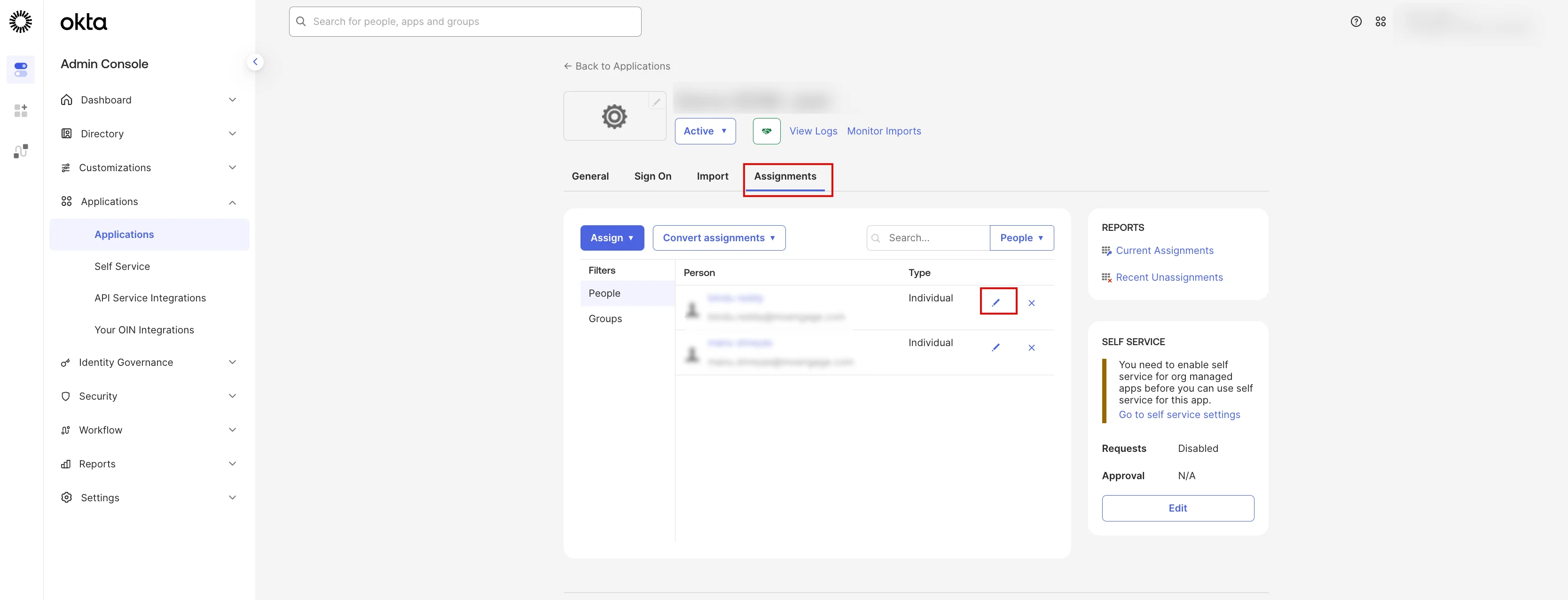This screenshot has height=600, width=1568.
Task: Click the Settings gear icon in sidebar
Action: [66, 497]
